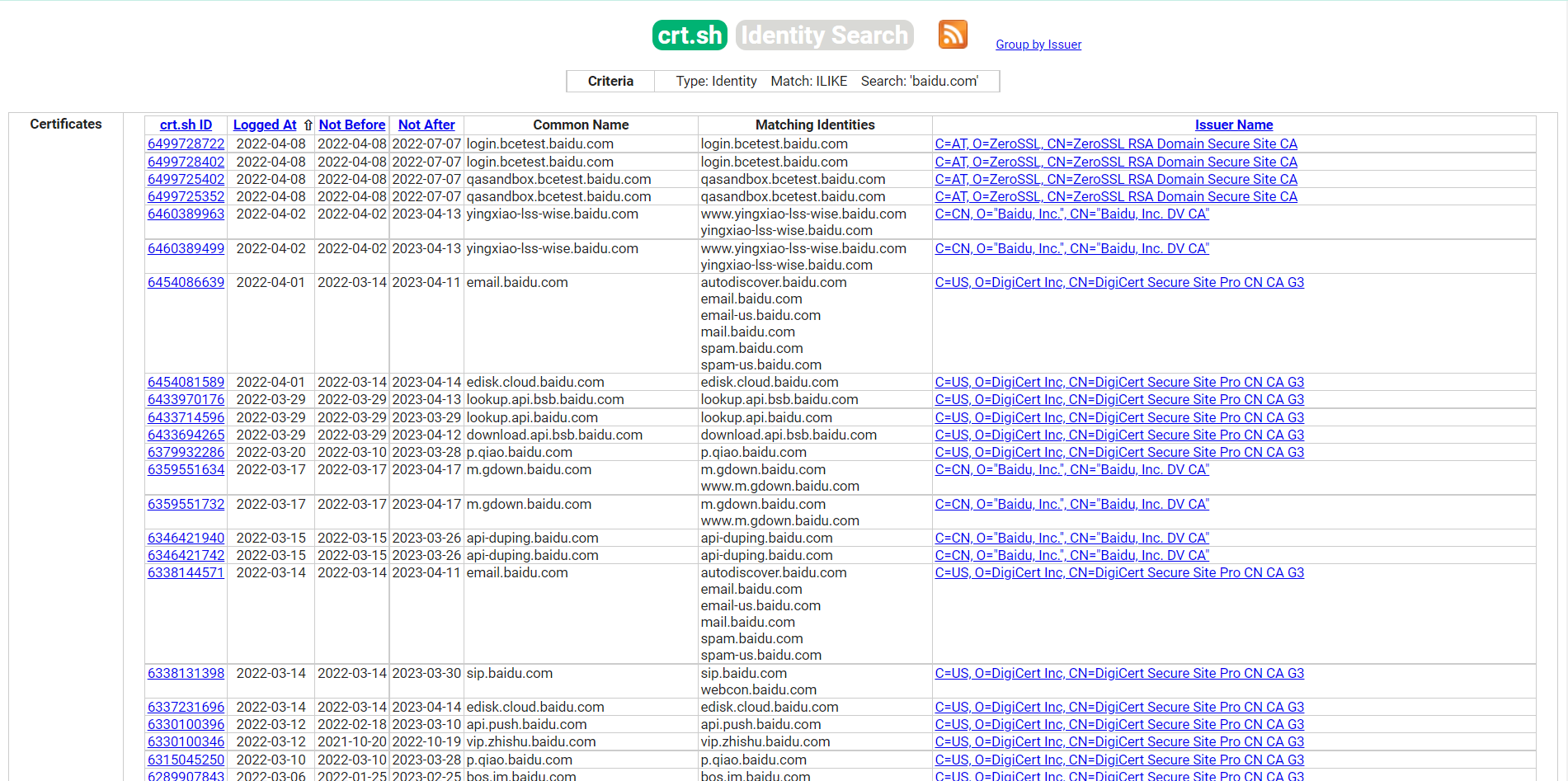Select the Common Name column header

[x=581, y=125]
